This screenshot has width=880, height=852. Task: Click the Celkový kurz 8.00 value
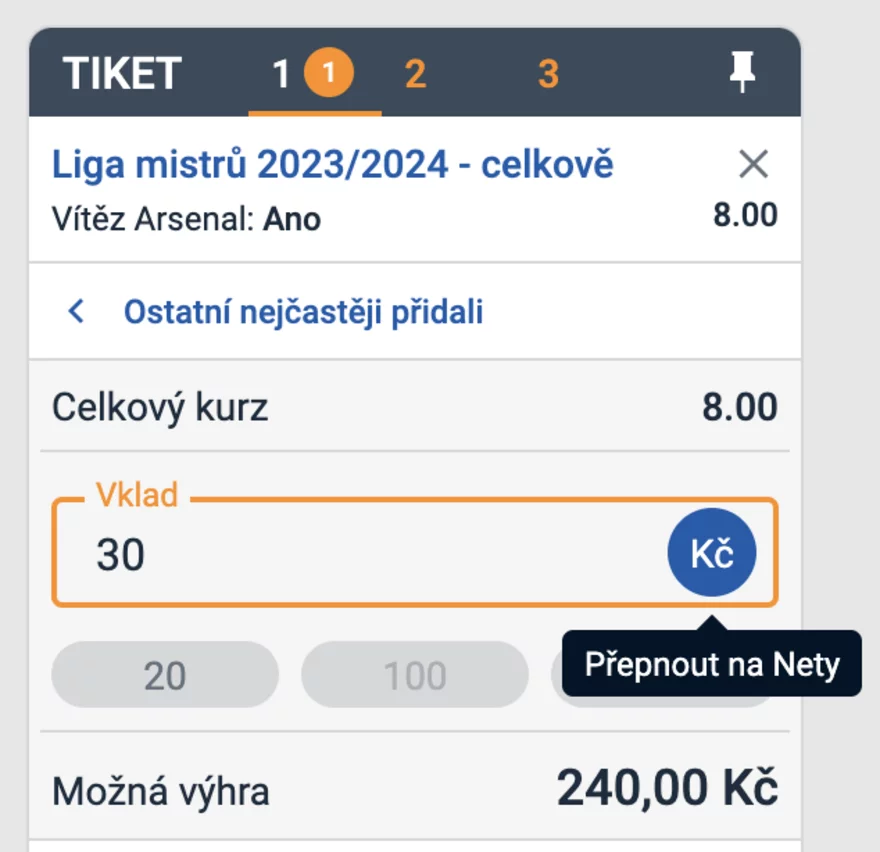740,407
